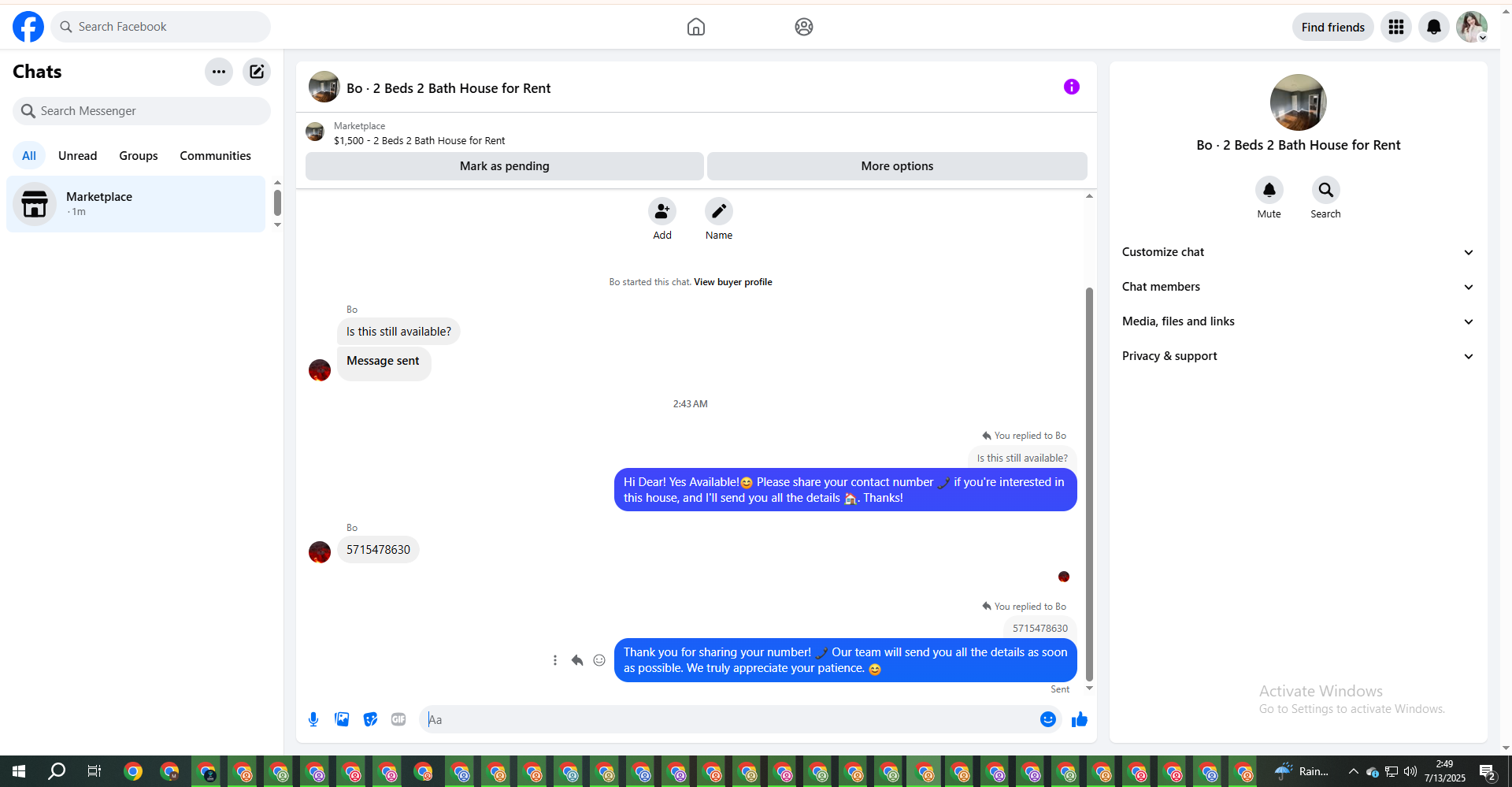Click the voice clip microphone icon
The width and height of the screenshot is (1512, 787).
(x=313, y=719)
